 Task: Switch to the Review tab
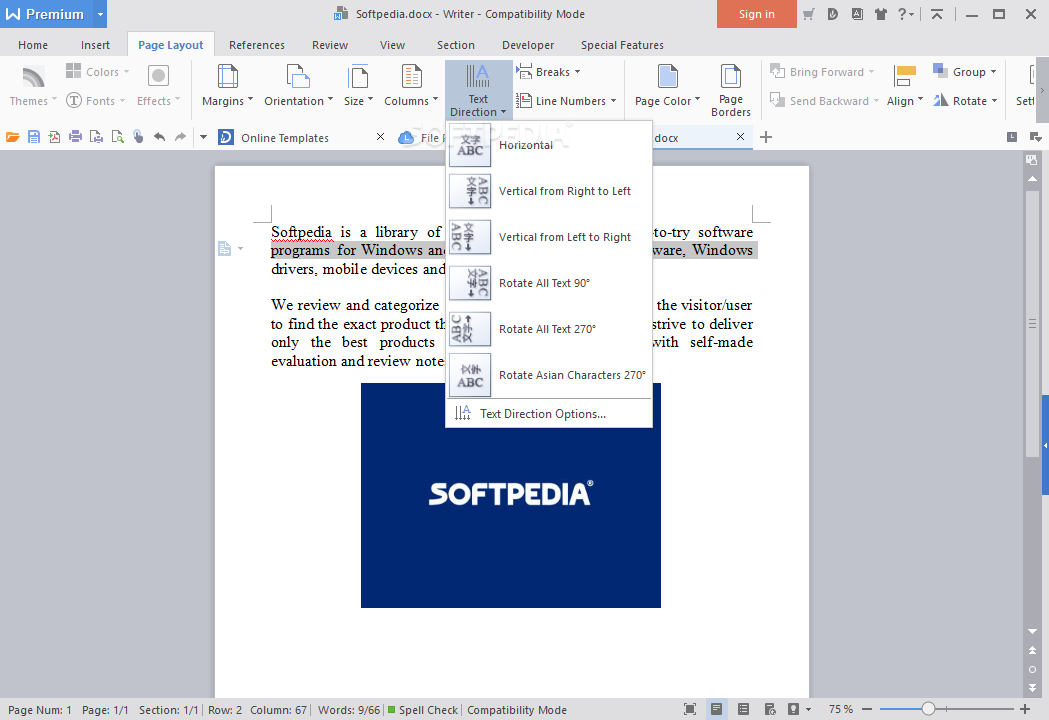[x=330, y=45]
